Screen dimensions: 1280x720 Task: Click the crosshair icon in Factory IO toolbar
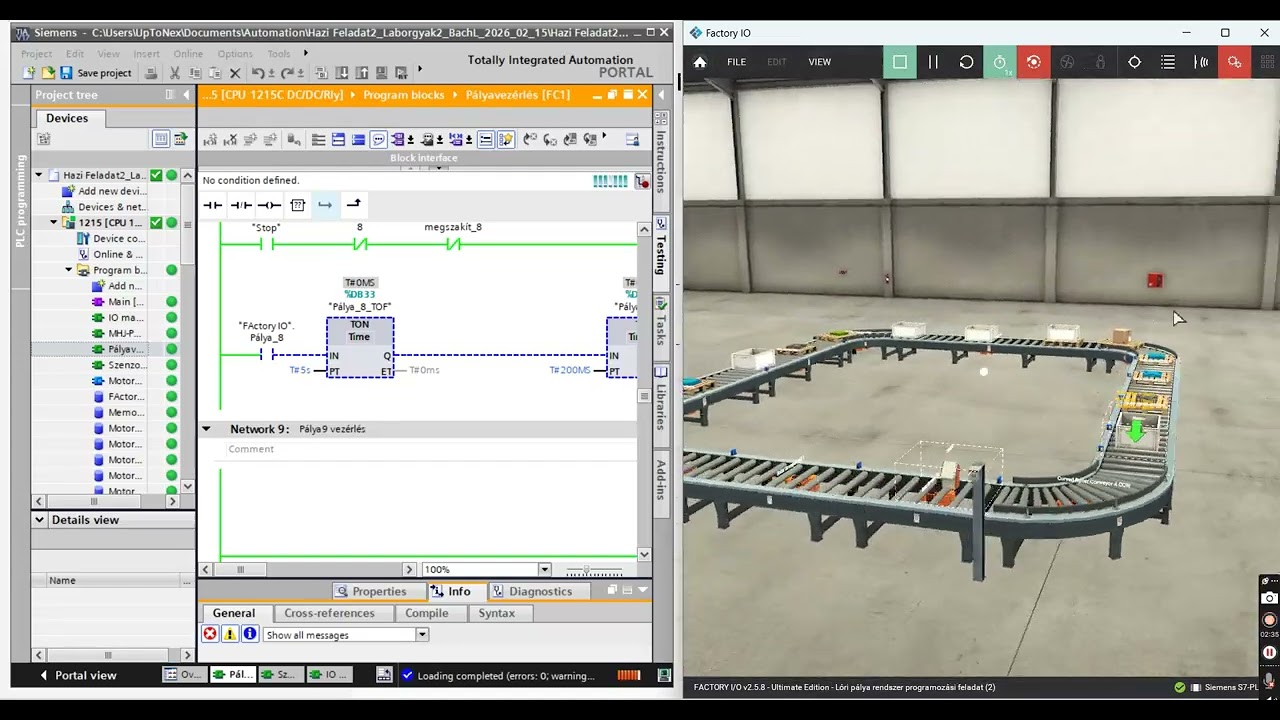pos(1134,62)
